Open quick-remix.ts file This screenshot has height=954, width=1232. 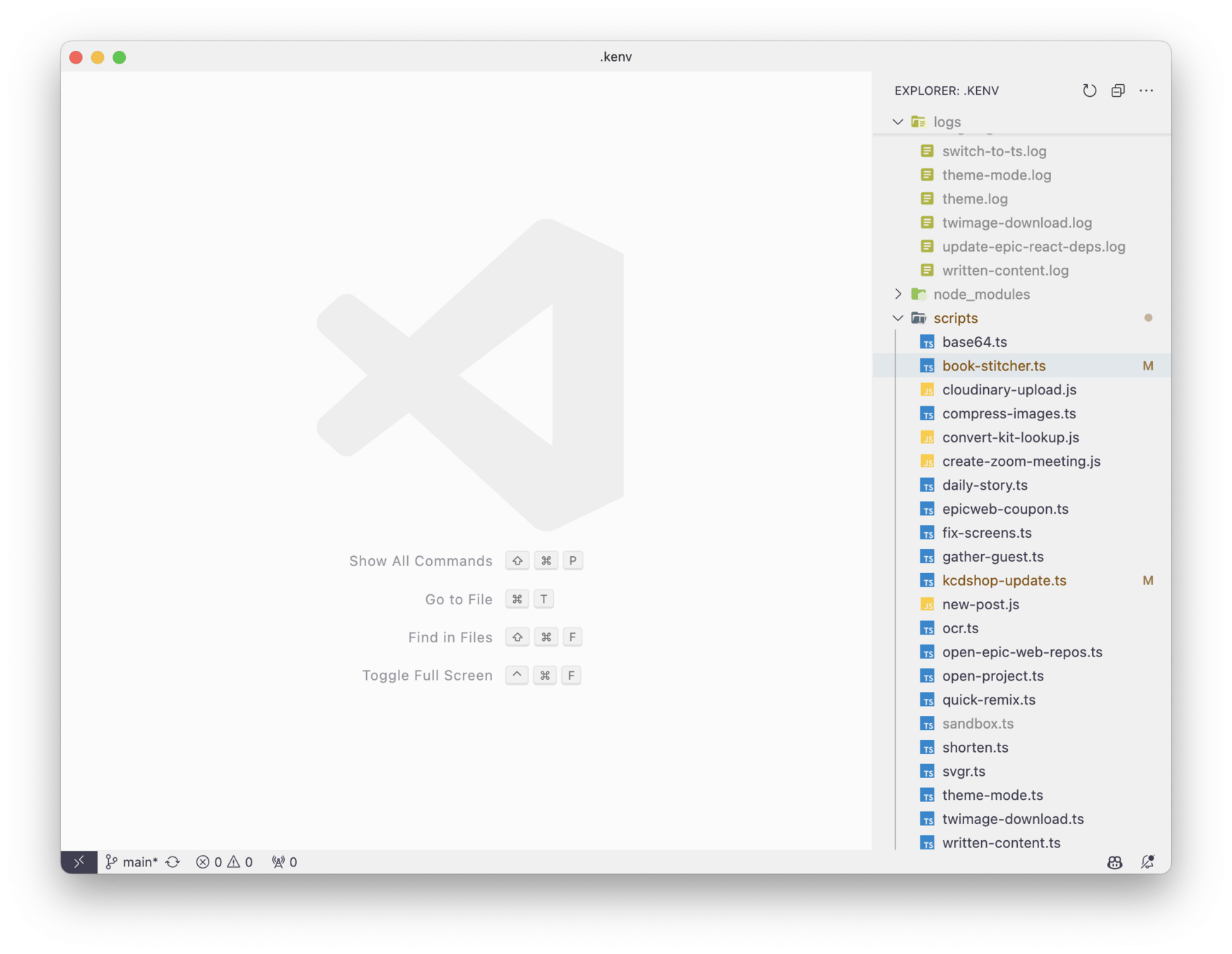pos(1022,700)
